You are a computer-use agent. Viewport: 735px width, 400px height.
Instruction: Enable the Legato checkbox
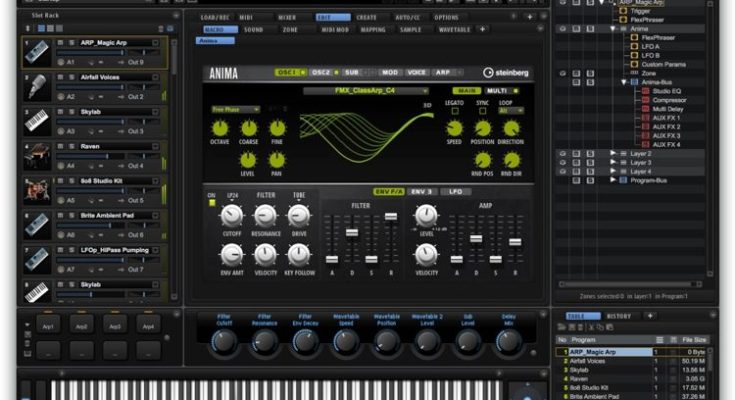[x=455, y=110]
